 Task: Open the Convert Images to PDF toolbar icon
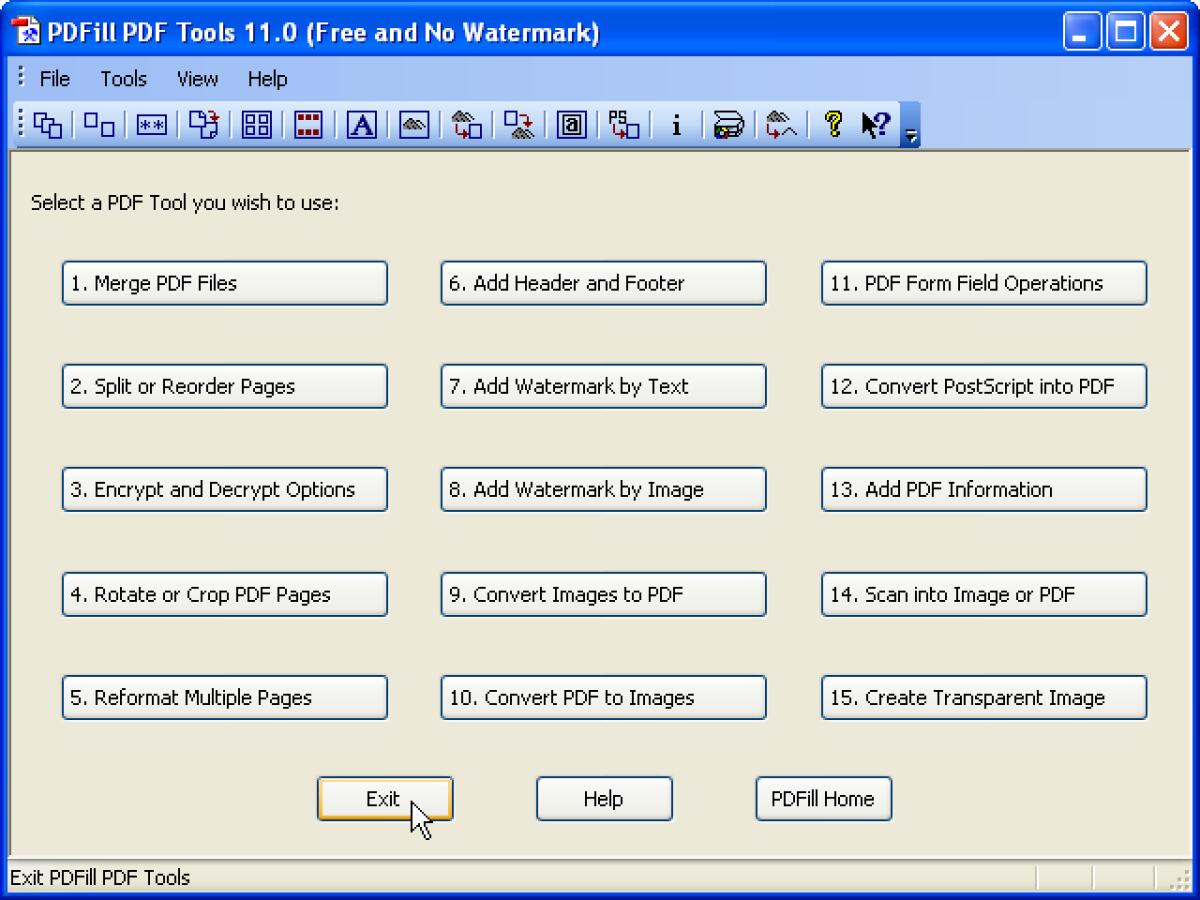[x=464, y=124]
